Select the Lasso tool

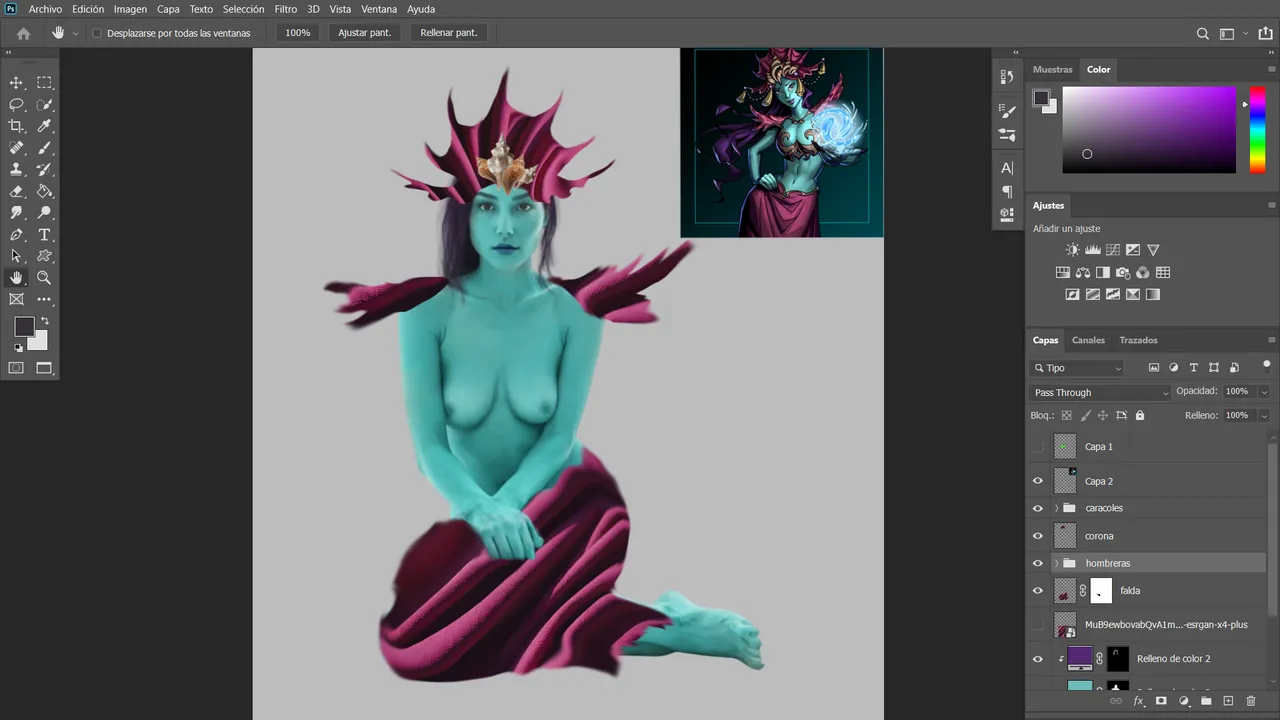(16, 105)
